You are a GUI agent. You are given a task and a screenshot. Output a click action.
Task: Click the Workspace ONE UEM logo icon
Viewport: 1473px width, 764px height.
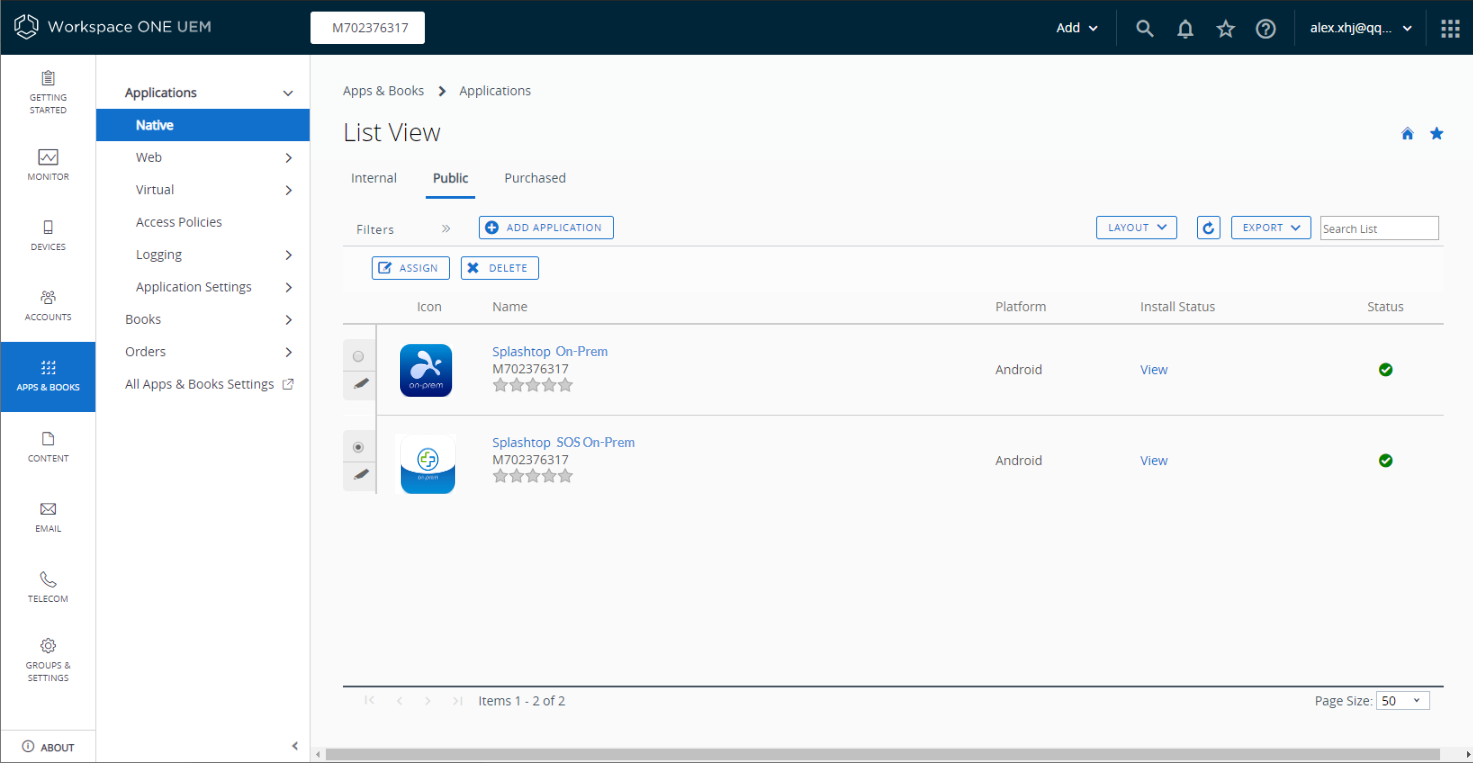(x=26, y=27)
